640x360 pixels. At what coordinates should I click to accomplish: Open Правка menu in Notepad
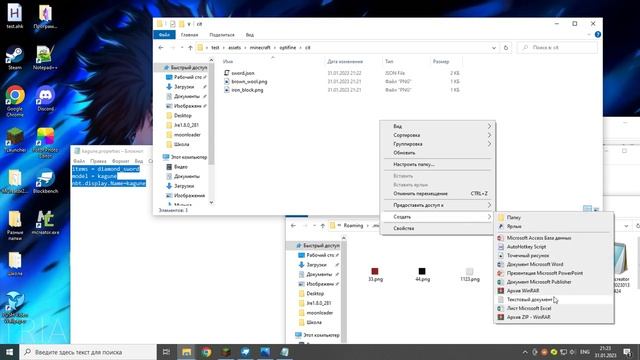(x=98, y=161)
